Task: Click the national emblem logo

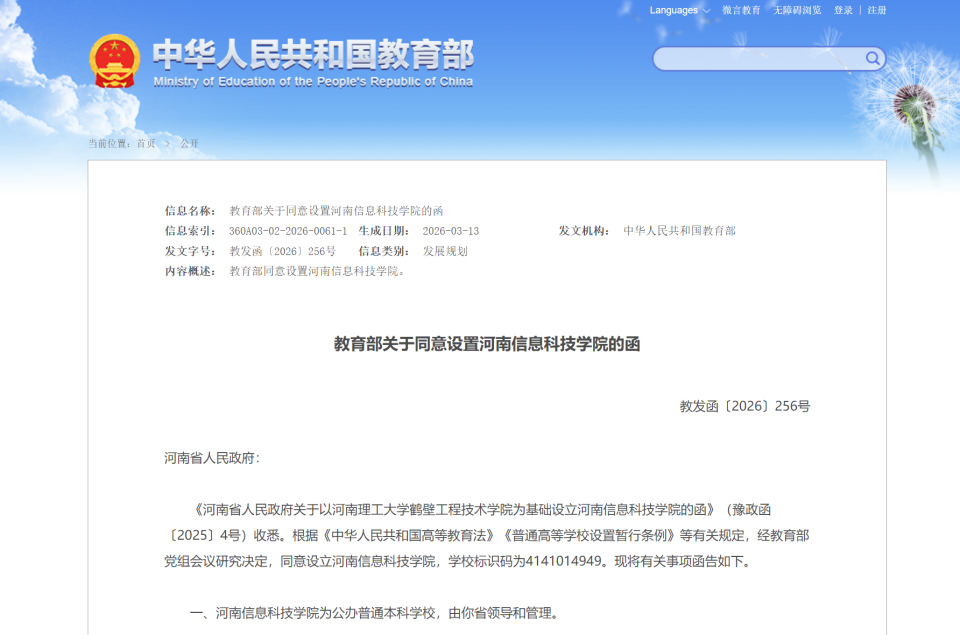Action: coord(114,61)
